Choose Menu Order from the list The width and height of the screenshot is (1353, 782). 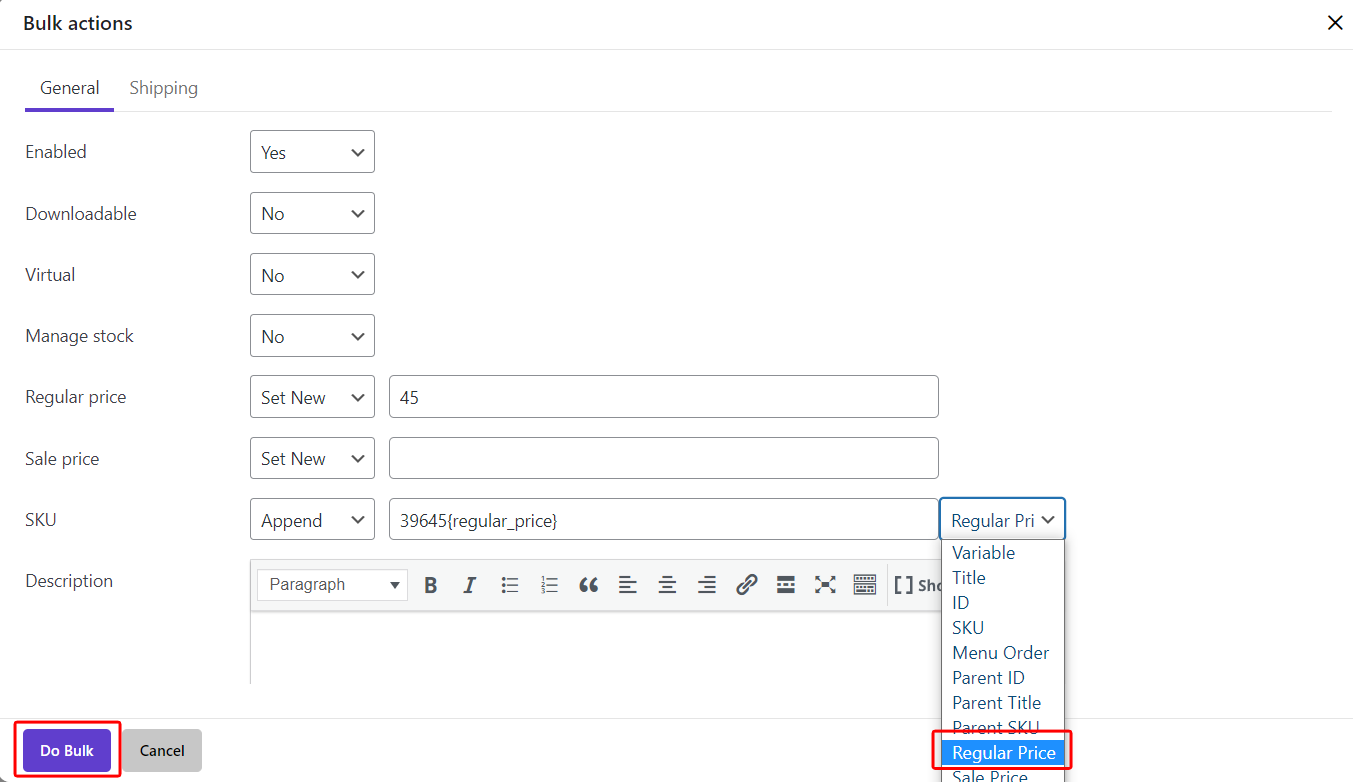click(1002, 653)
